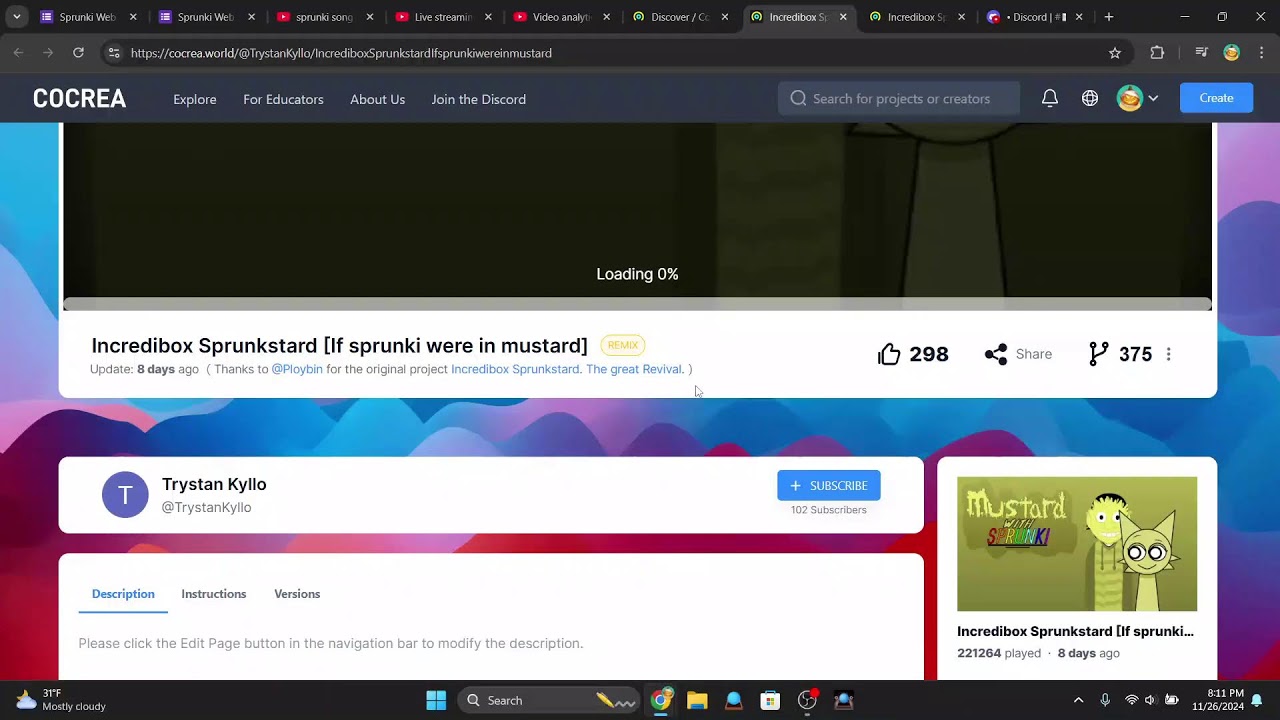Click the taskbar Search box
The height and width of the screenshot is (720, 1280).
(548, 700)
